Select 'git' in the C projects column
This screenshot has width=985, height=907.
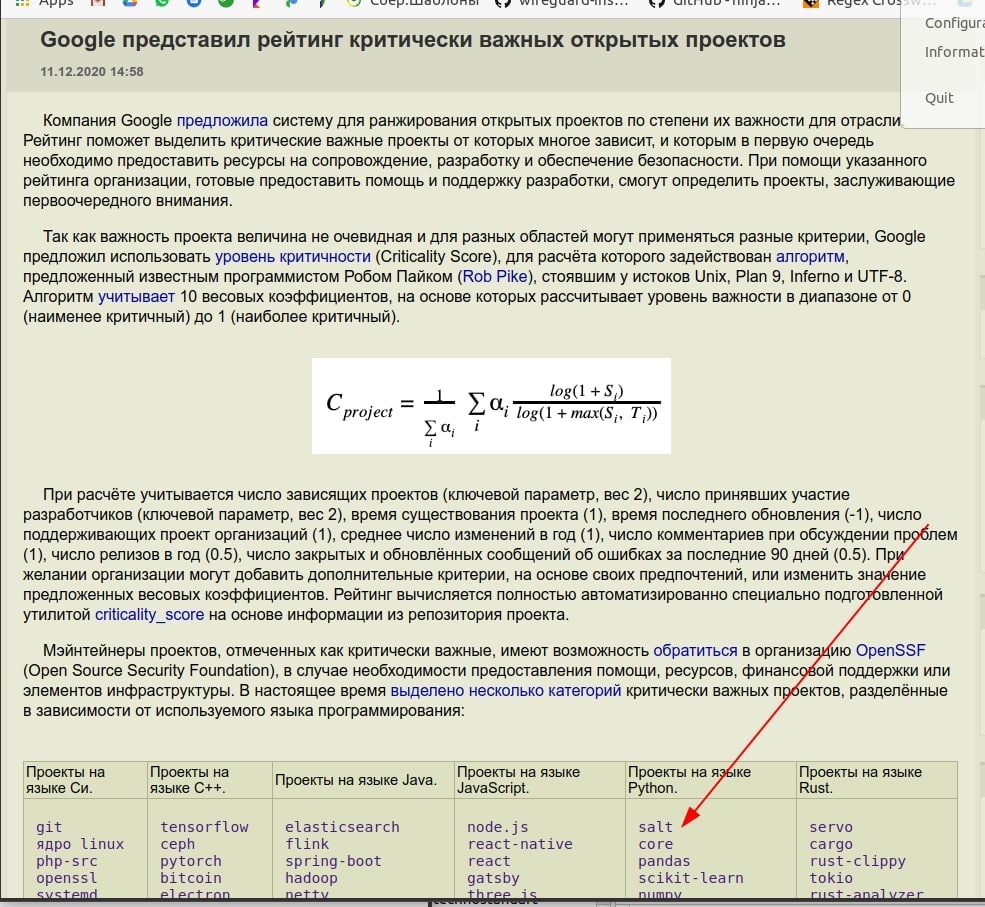point(49,827)
